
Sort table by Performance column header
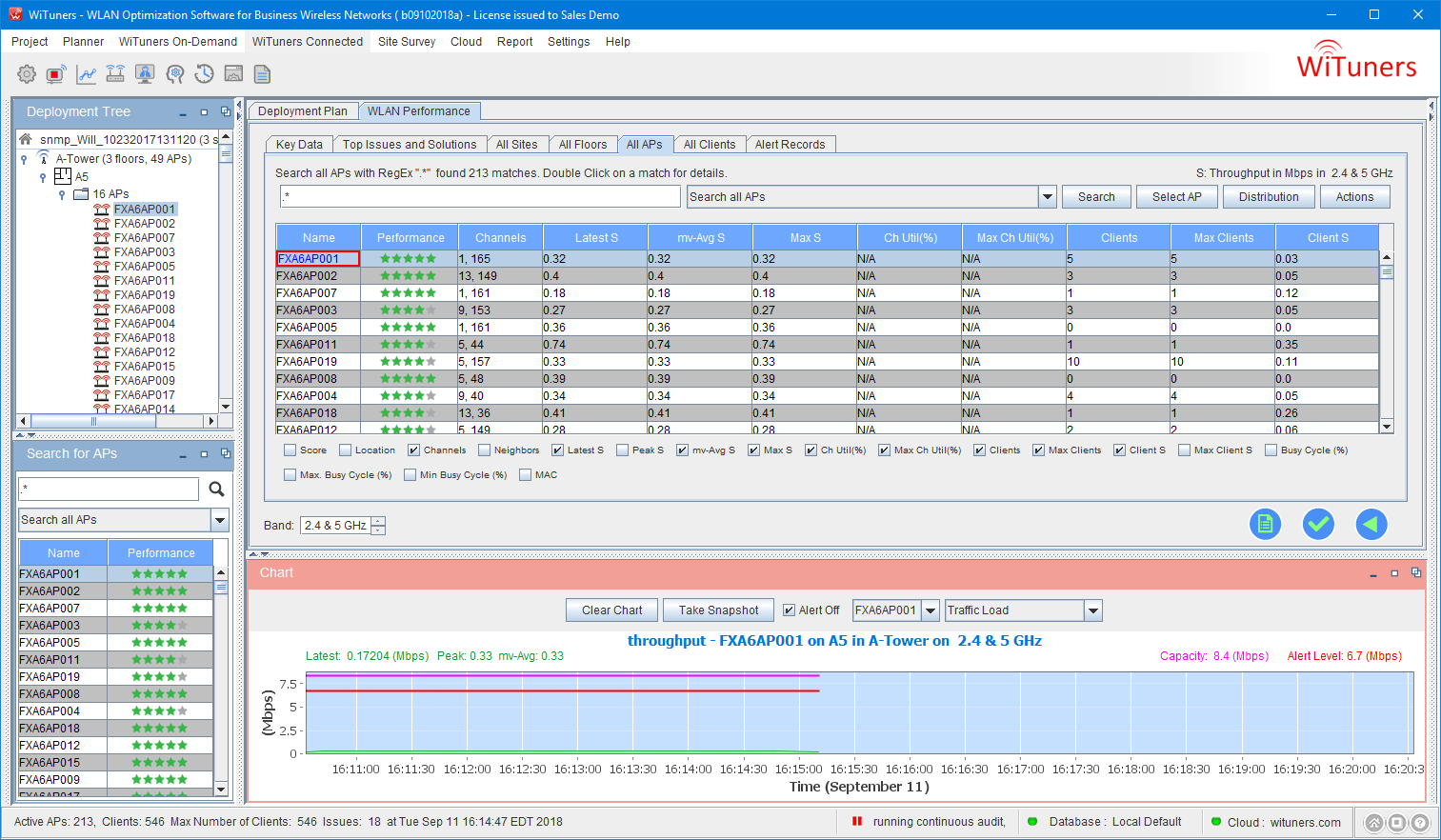pos(410,238)
